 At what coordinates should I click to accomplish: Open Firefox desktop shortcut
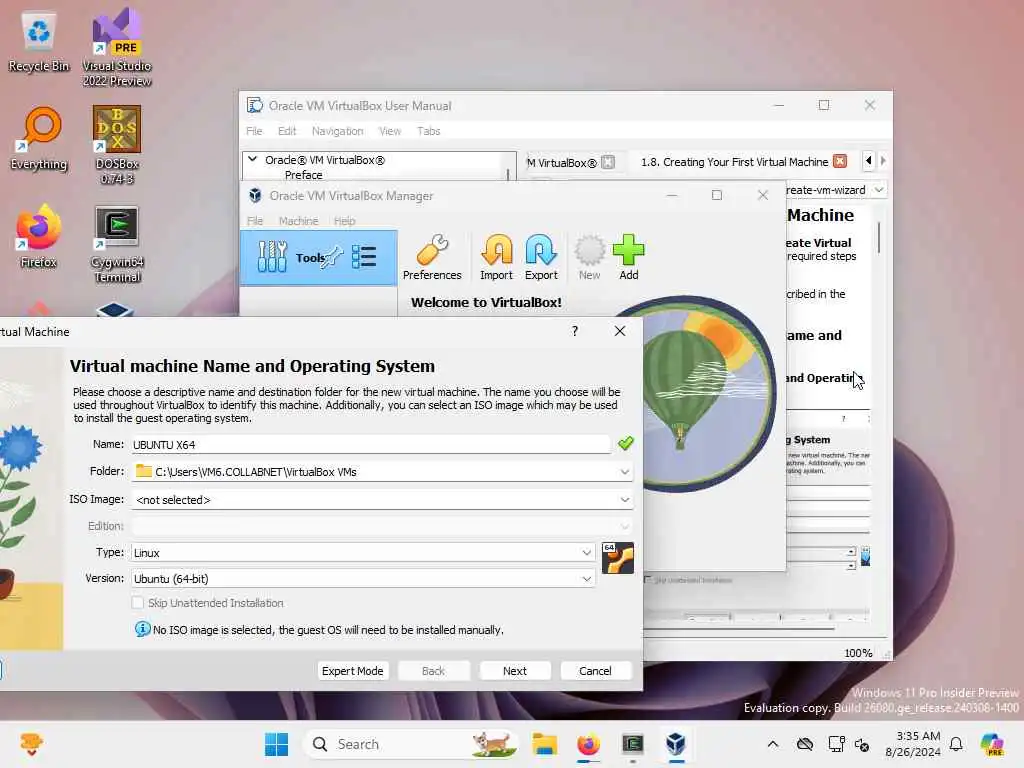[x=39, y=236]
